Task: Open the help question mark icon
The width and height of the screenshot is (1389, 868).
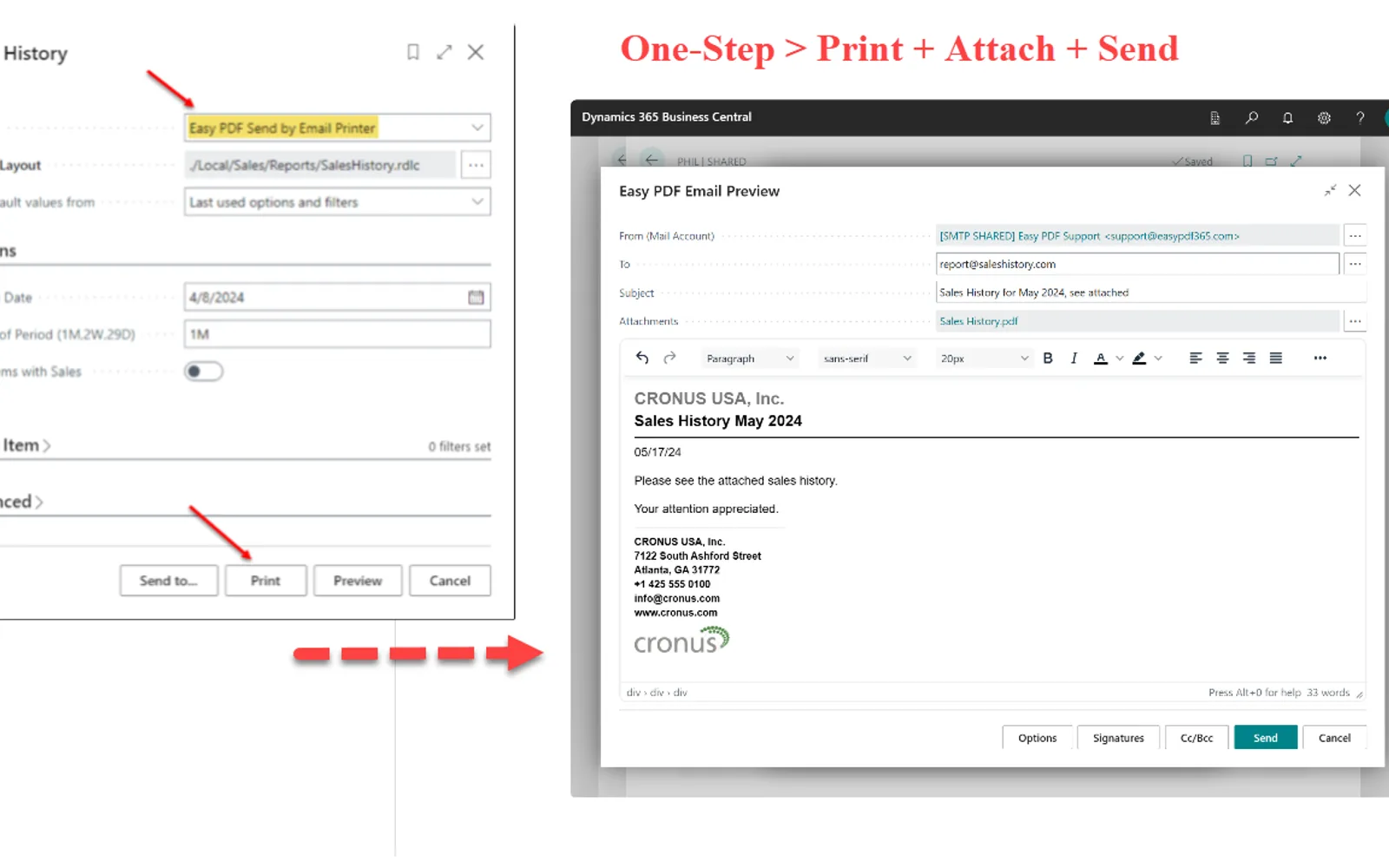Action: (x=1360, y=117)
